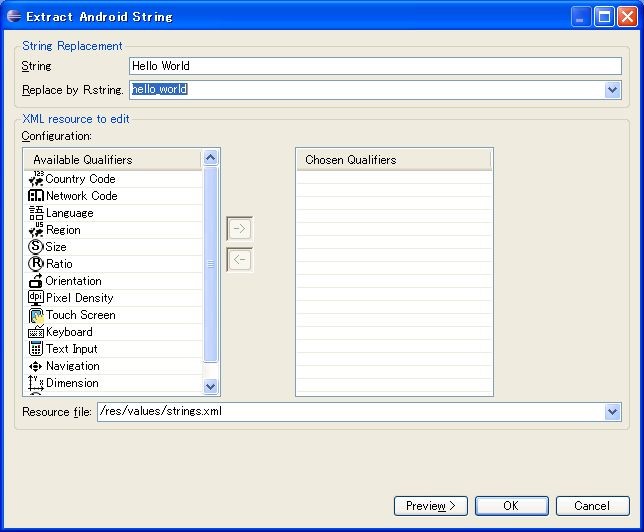644x532 pixels.
Task: Open the Replace by R.string dropdown
Action: pyautogui.click(x=612, y=90)
